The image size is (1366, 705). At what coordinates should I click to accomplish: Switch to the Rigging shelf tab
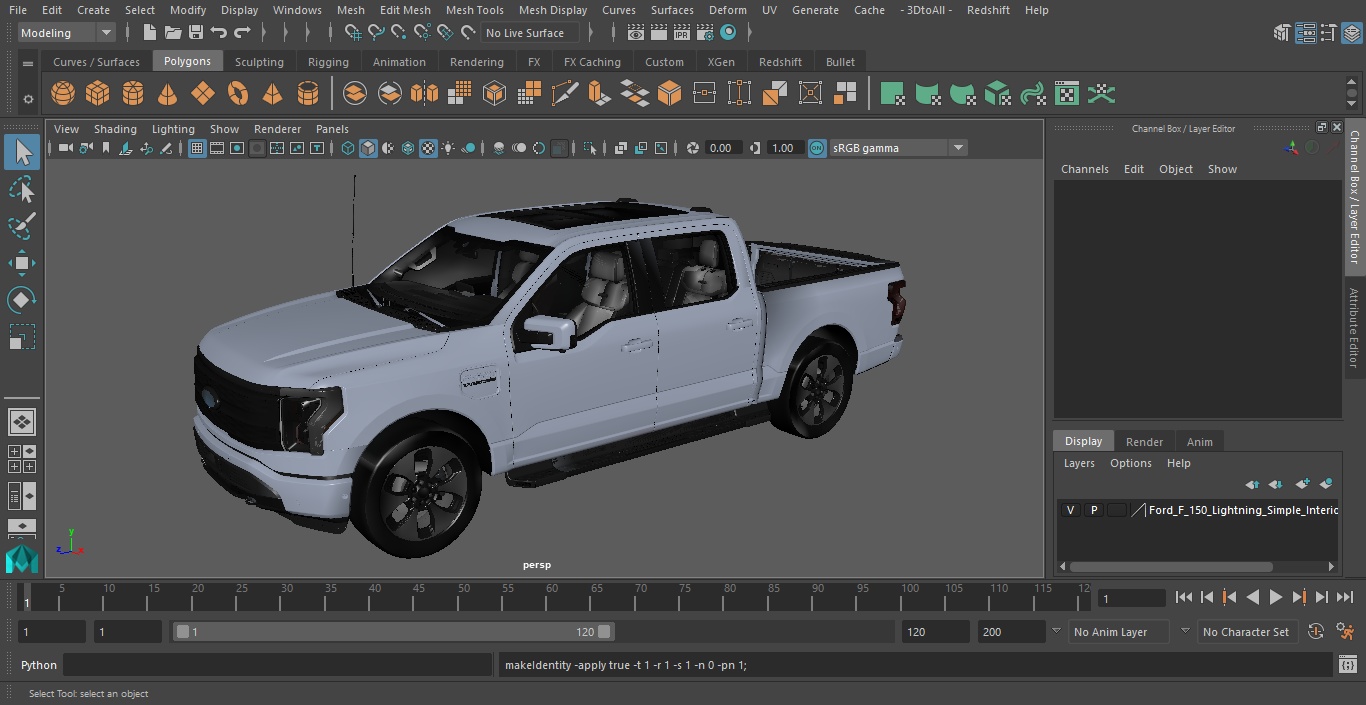[328, 62]
